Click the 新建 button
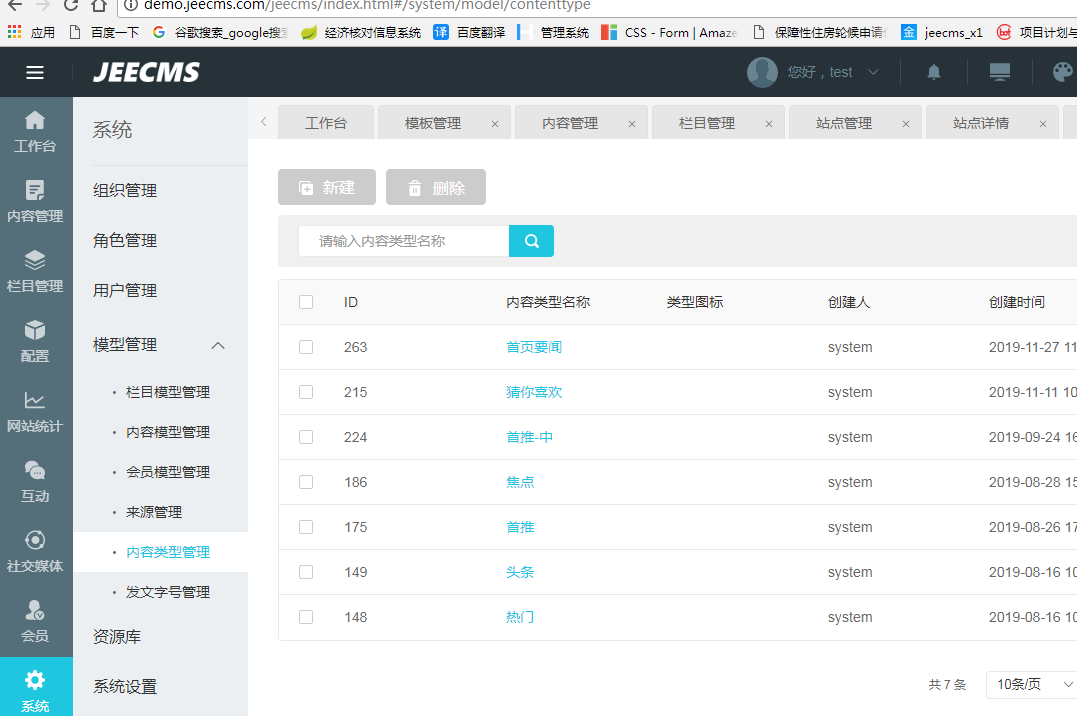This screenshot has width=1077, height=716. coord(327,187)
